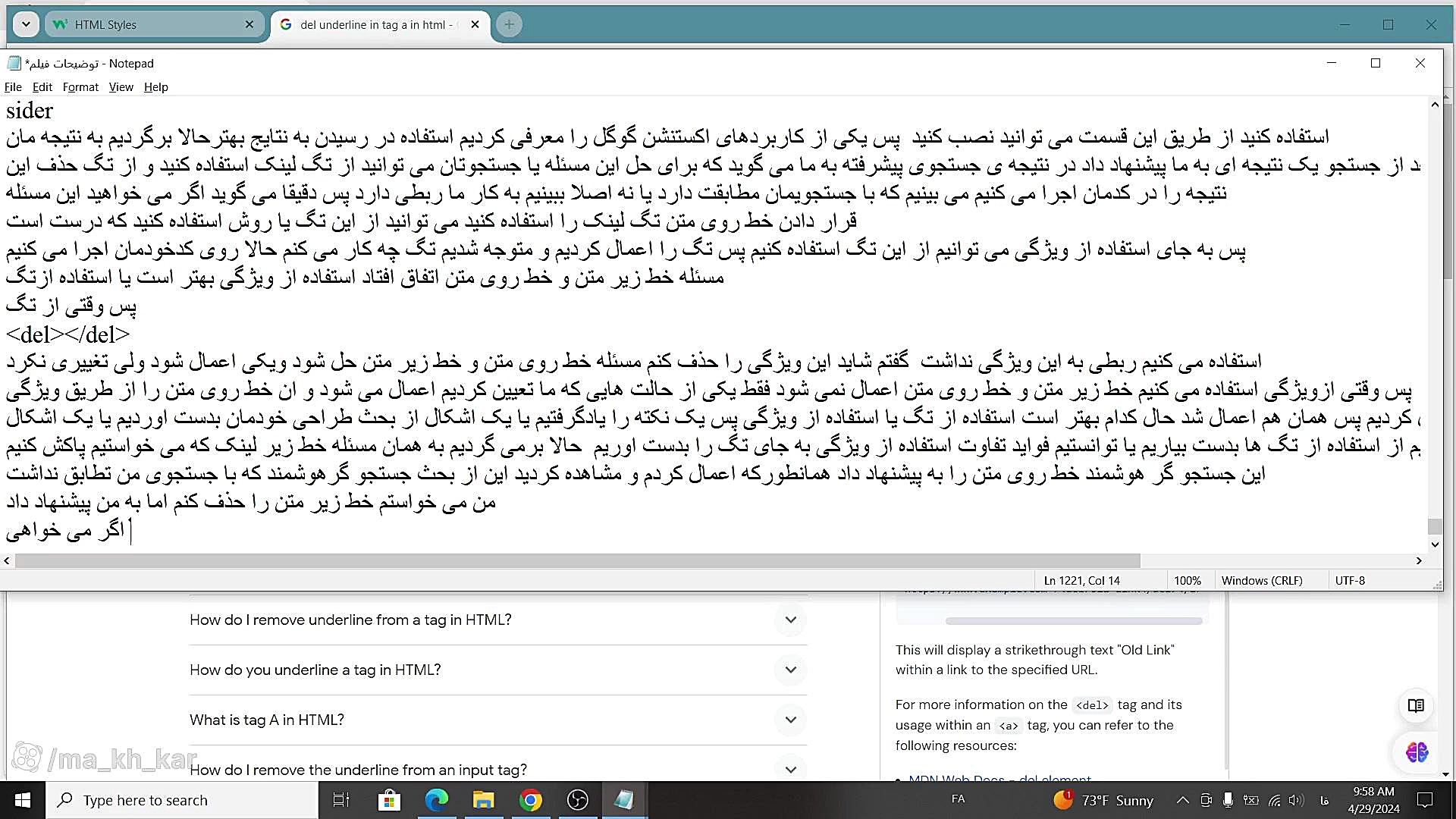
Task: Expand 'What is tag A in HTML?' question
Action: click(x=497, y=720)
